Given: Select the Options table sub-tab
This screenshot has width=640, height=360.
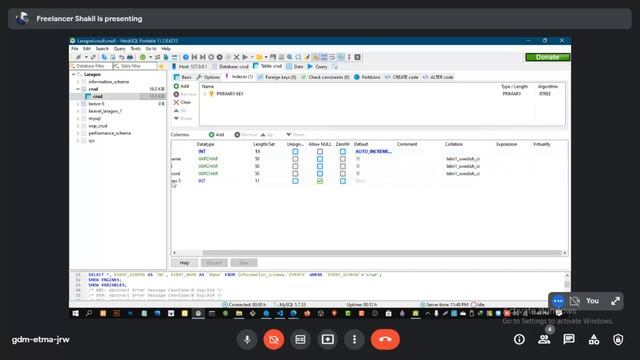Looking at the screenshot, I should 208,77.
